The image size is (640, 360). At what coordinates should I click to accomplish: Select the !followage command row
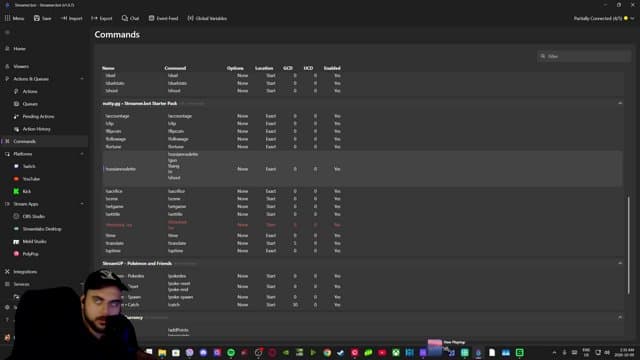coord(362,139)
